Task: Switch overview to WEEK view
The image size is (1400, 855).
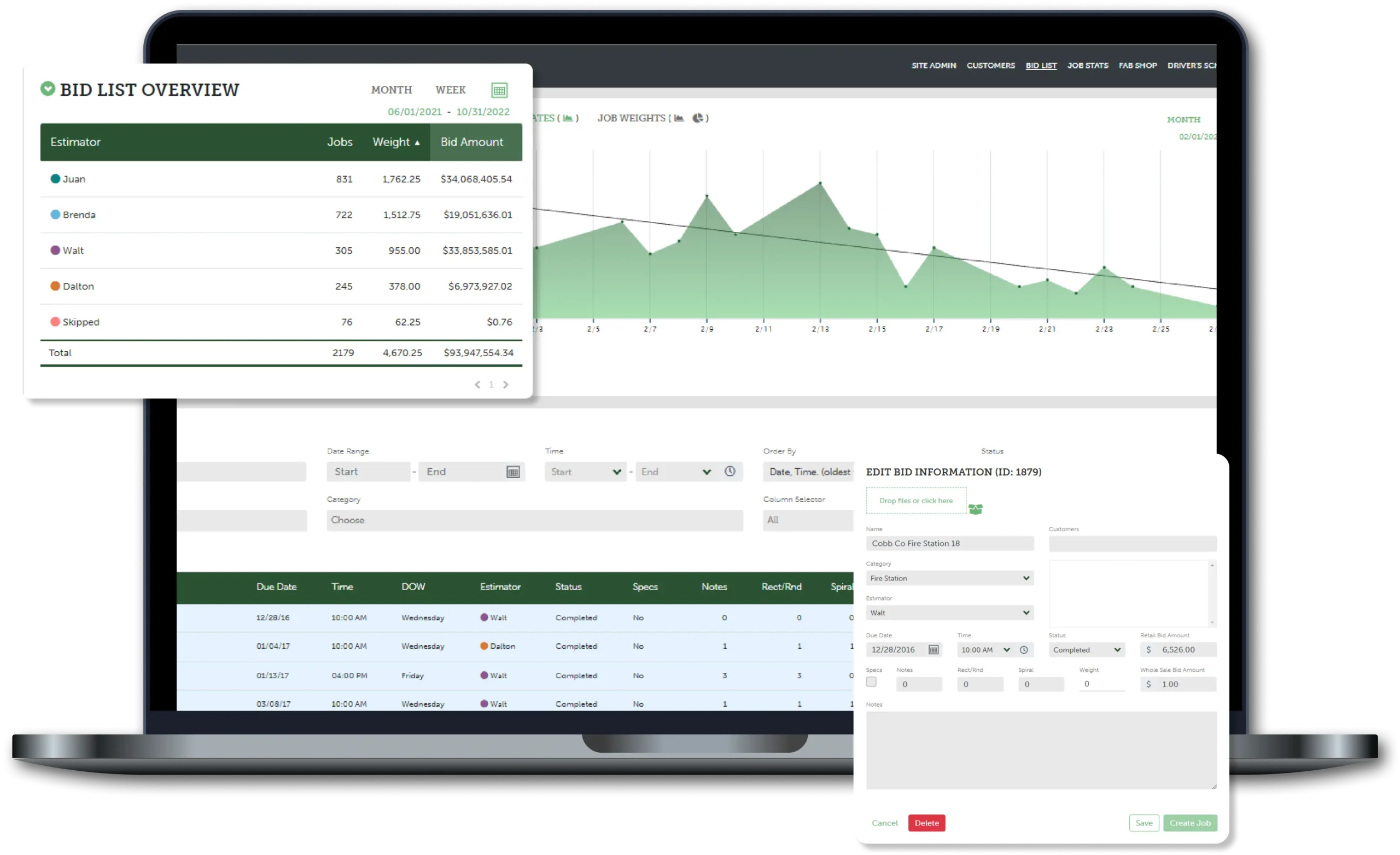Action: (450, 90)
